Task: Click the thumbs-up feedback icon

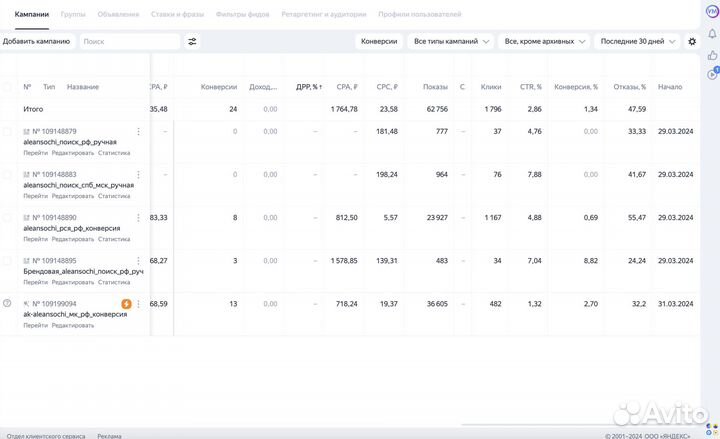Action: click(x=711, y=53)
